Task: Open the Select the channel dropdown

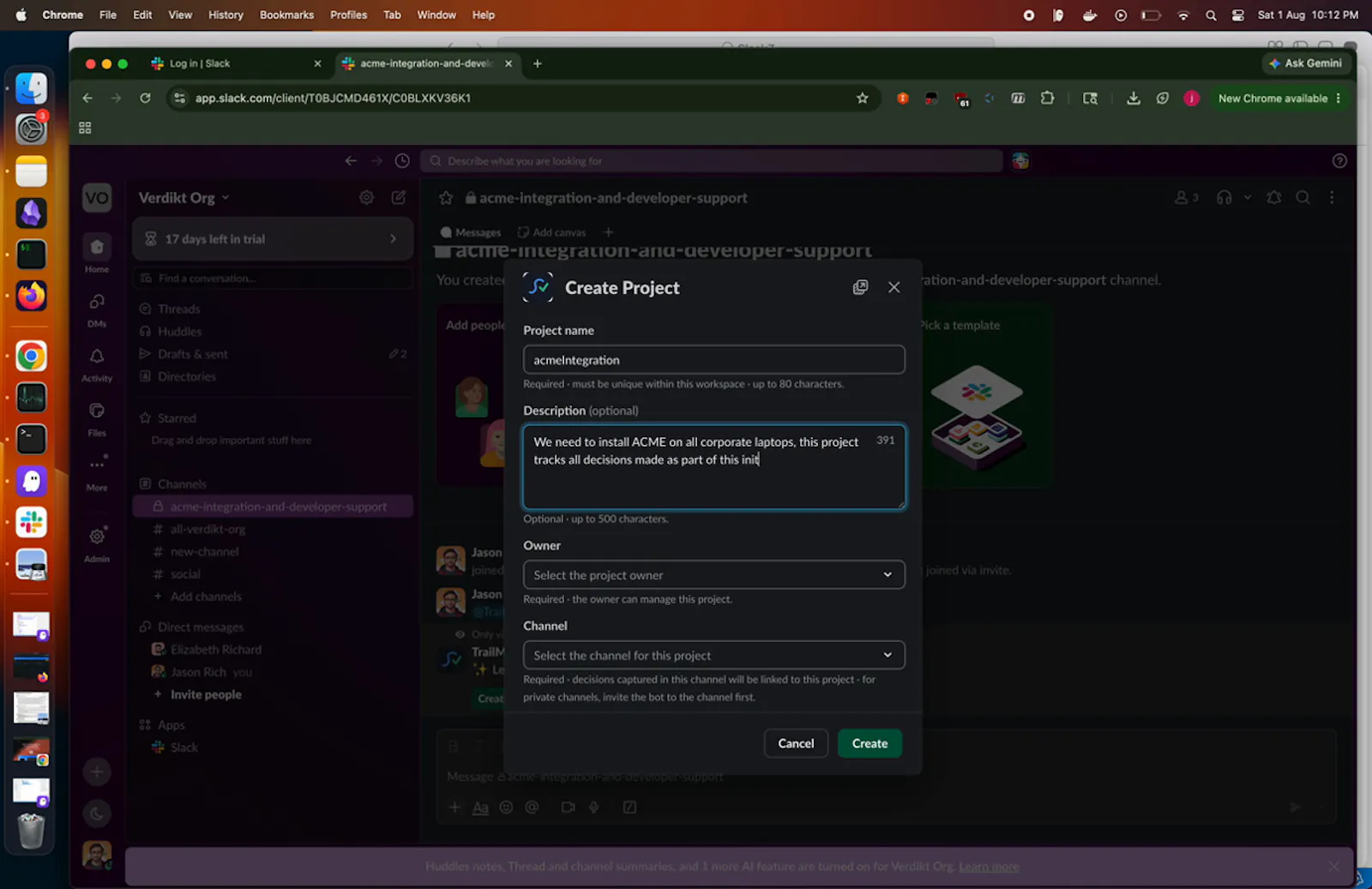Action: pyautogui.click(x=713, y=656)
